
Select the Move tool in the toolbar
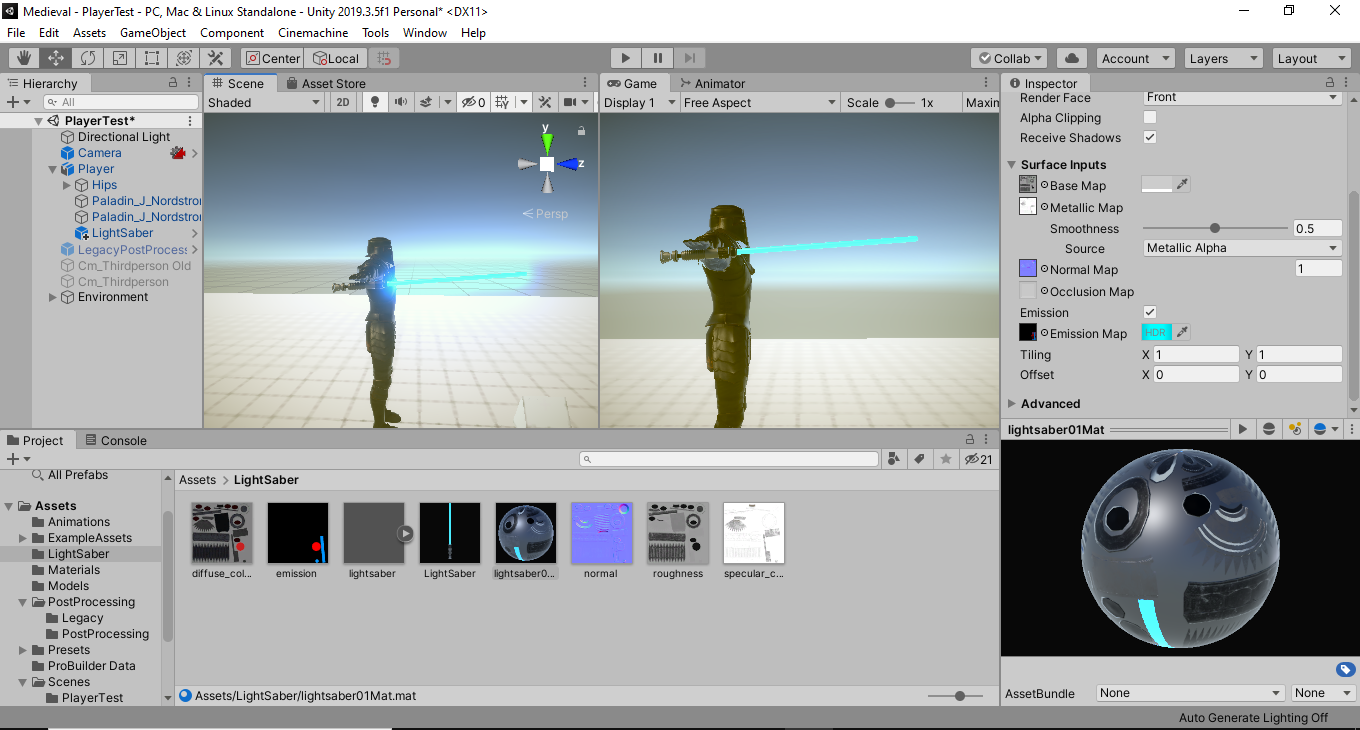(56, 58)
